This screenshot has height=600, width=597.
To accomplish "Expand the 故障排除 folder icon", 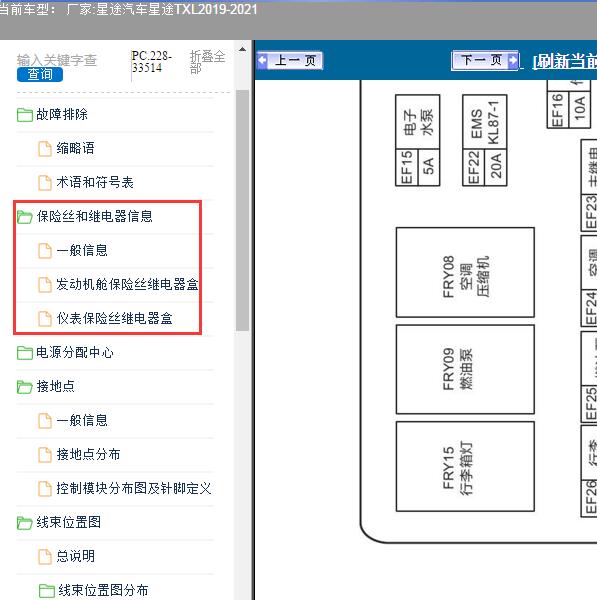I will coord(24,114).
